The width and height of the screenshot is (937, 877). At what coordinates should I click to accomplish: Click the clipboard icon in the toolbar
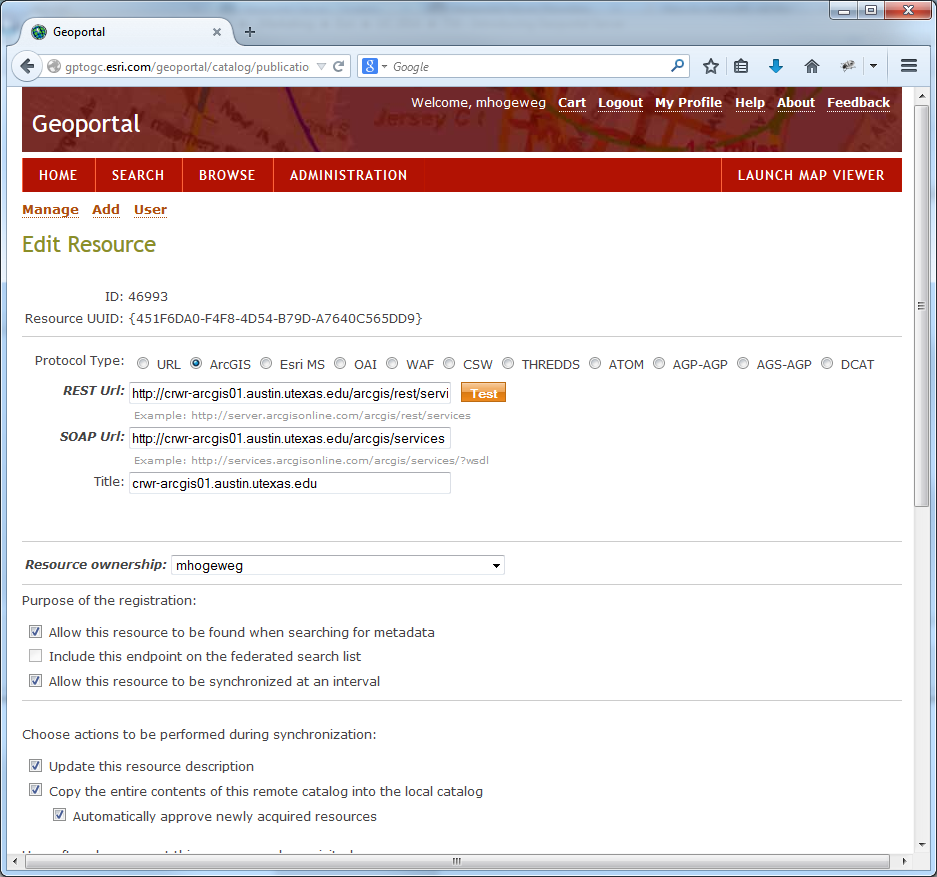(x=741, y=66)
